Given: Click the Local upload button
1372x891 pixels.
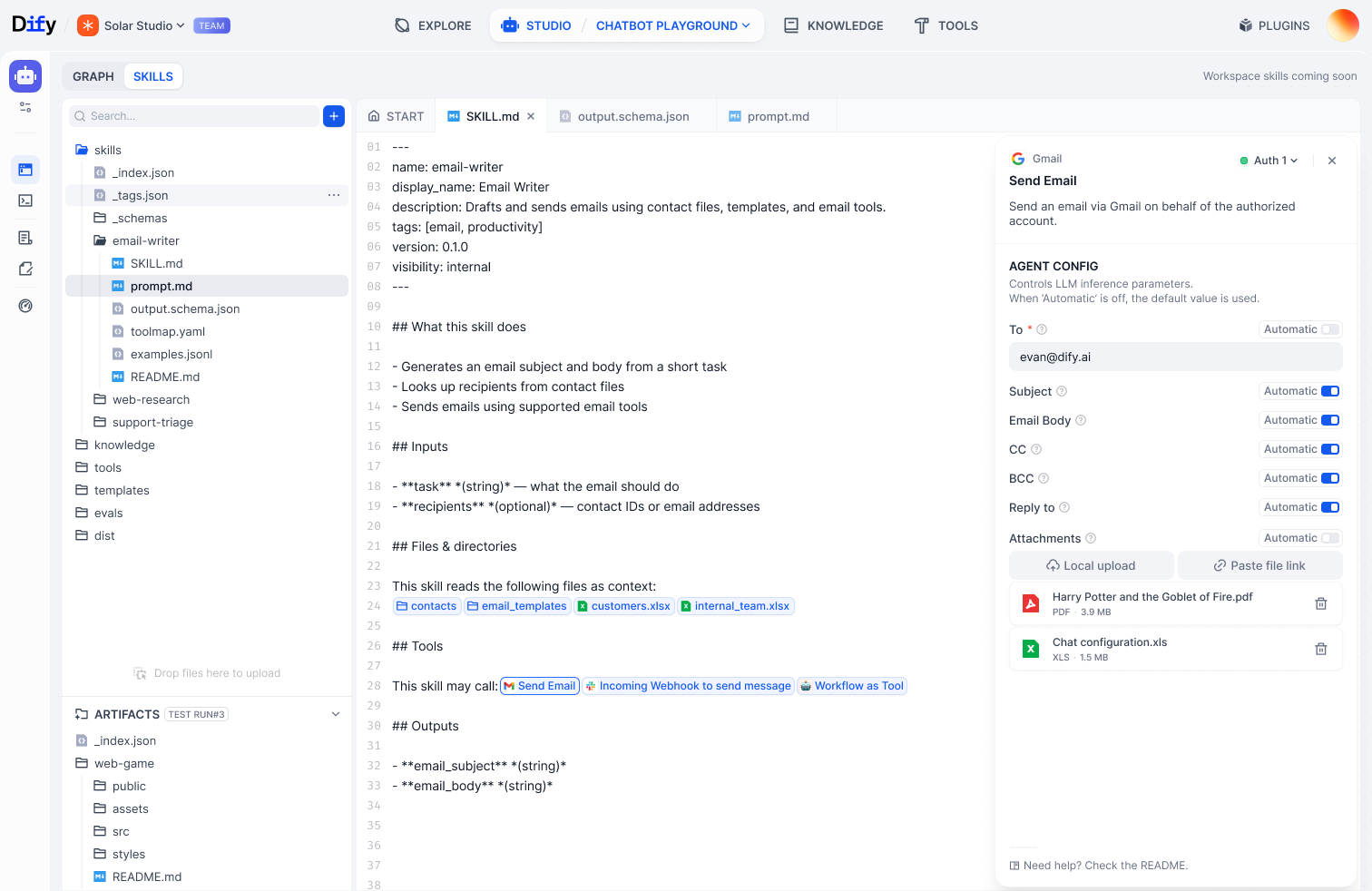Looking at the screenshot, I should click(x=1091, y=565).
